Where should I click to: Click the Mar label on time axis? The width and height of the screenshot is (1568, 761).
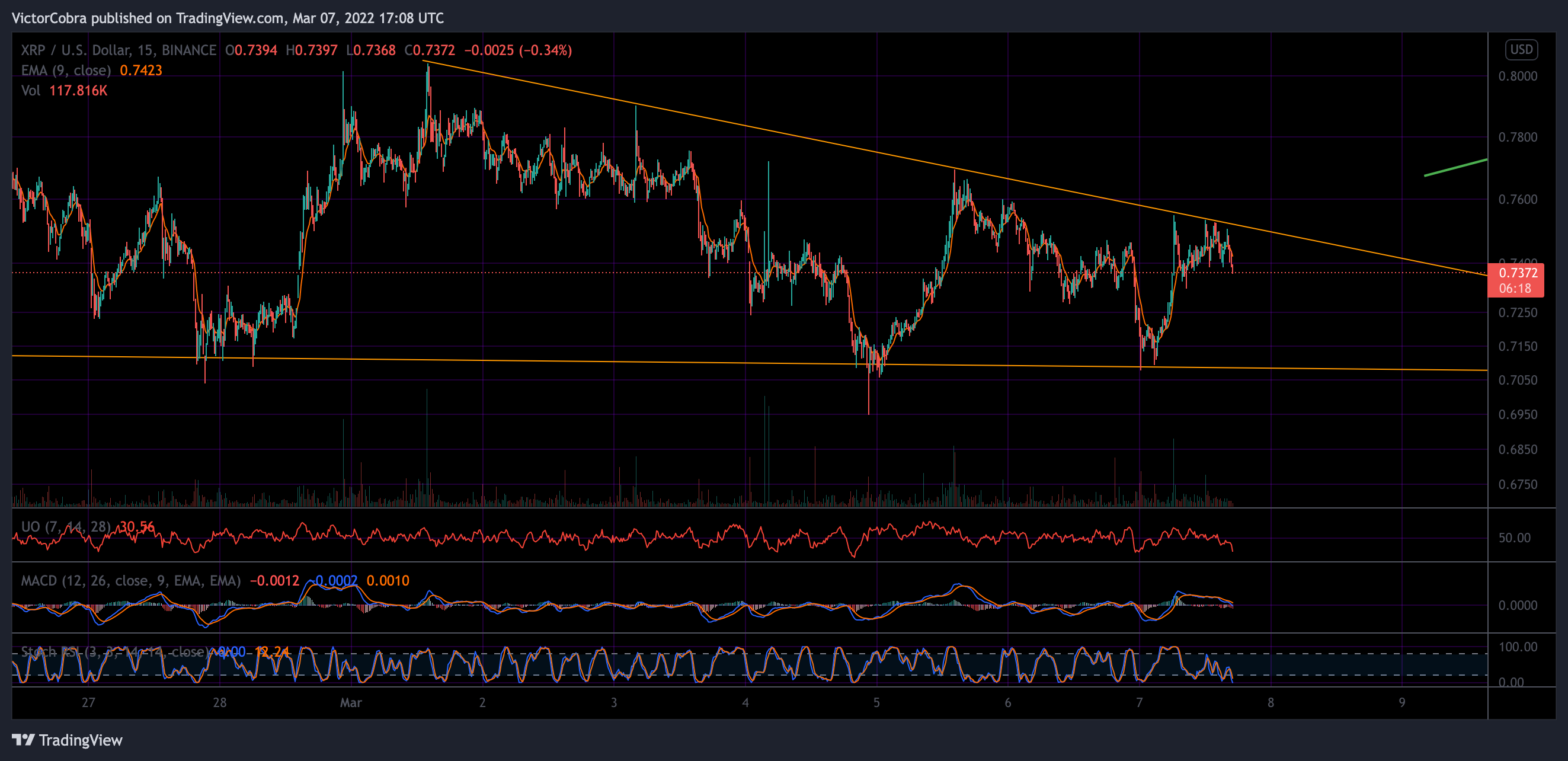click(x=351, y=702)
